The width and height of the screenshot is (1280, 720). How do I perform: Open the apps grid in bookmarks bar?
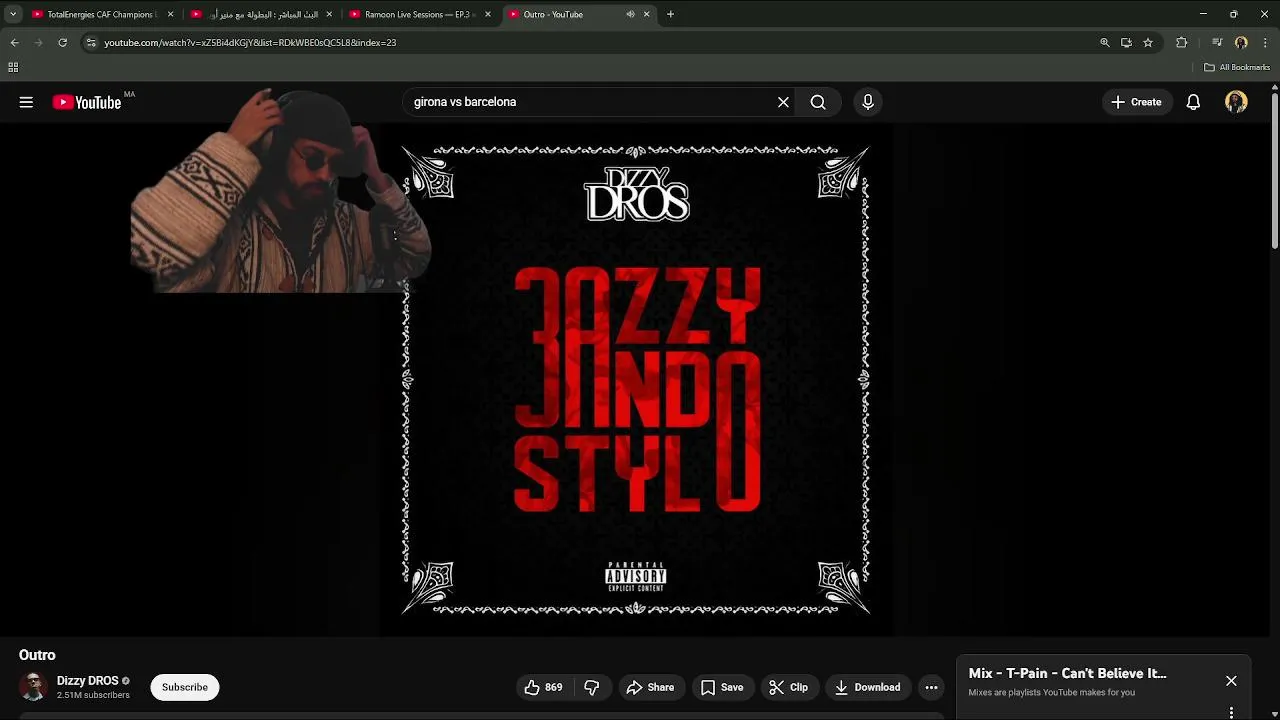13,67
